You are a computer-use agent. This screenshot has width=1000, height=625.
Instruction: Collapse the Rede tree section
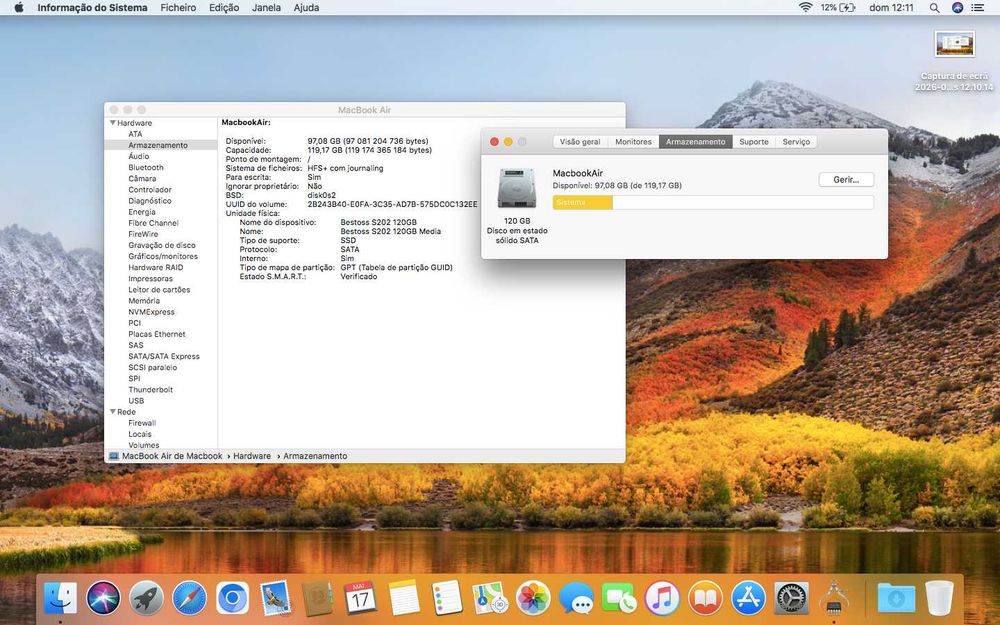(x=113, y=412)
